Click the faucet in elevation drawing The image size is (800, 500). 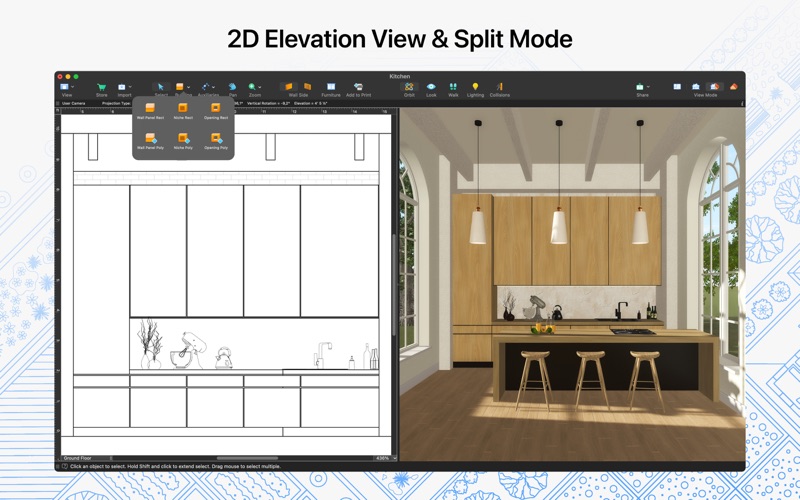coord(321,355)
